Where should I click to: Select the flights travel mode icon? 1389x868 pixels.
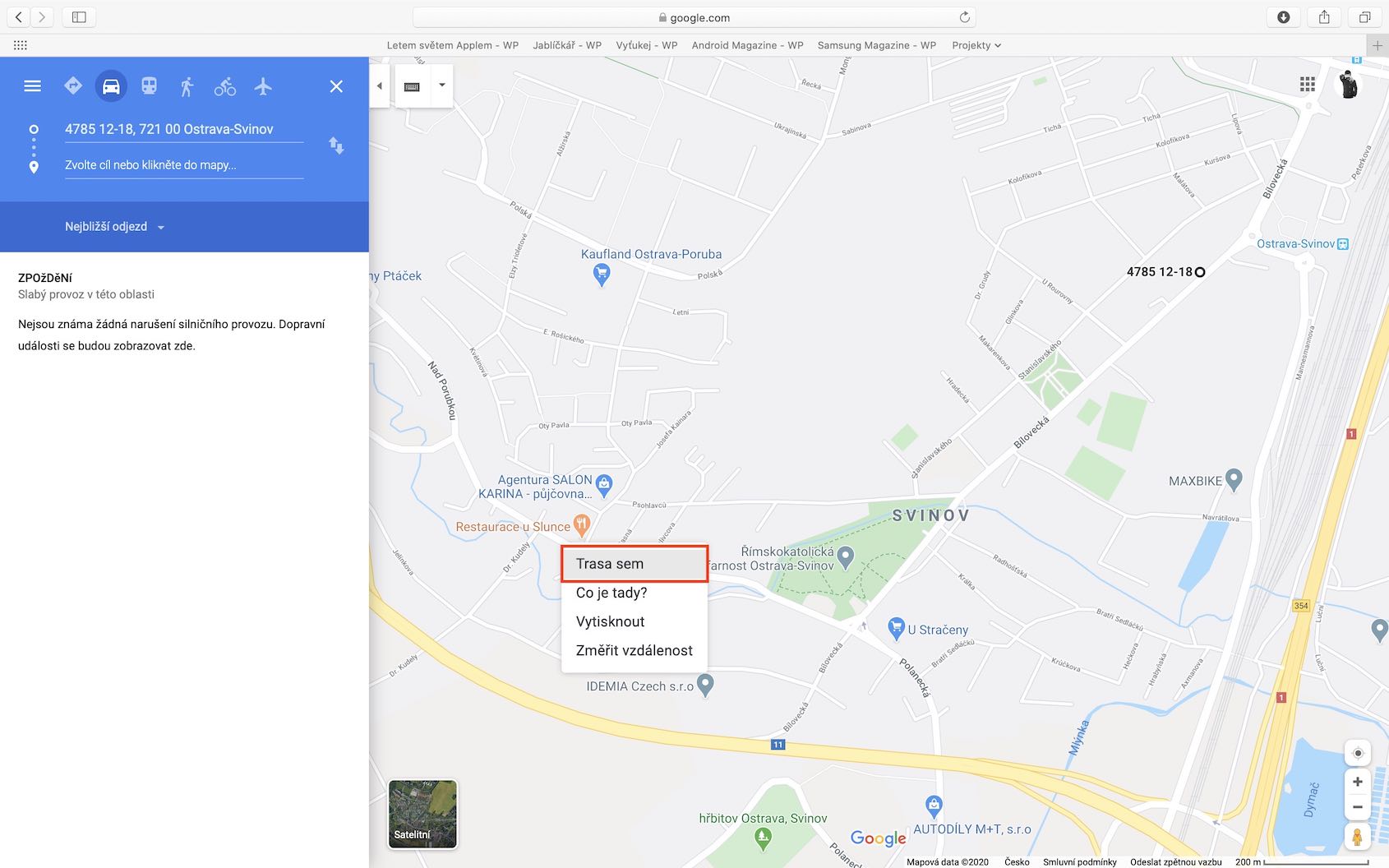click(x=263, y=86)
